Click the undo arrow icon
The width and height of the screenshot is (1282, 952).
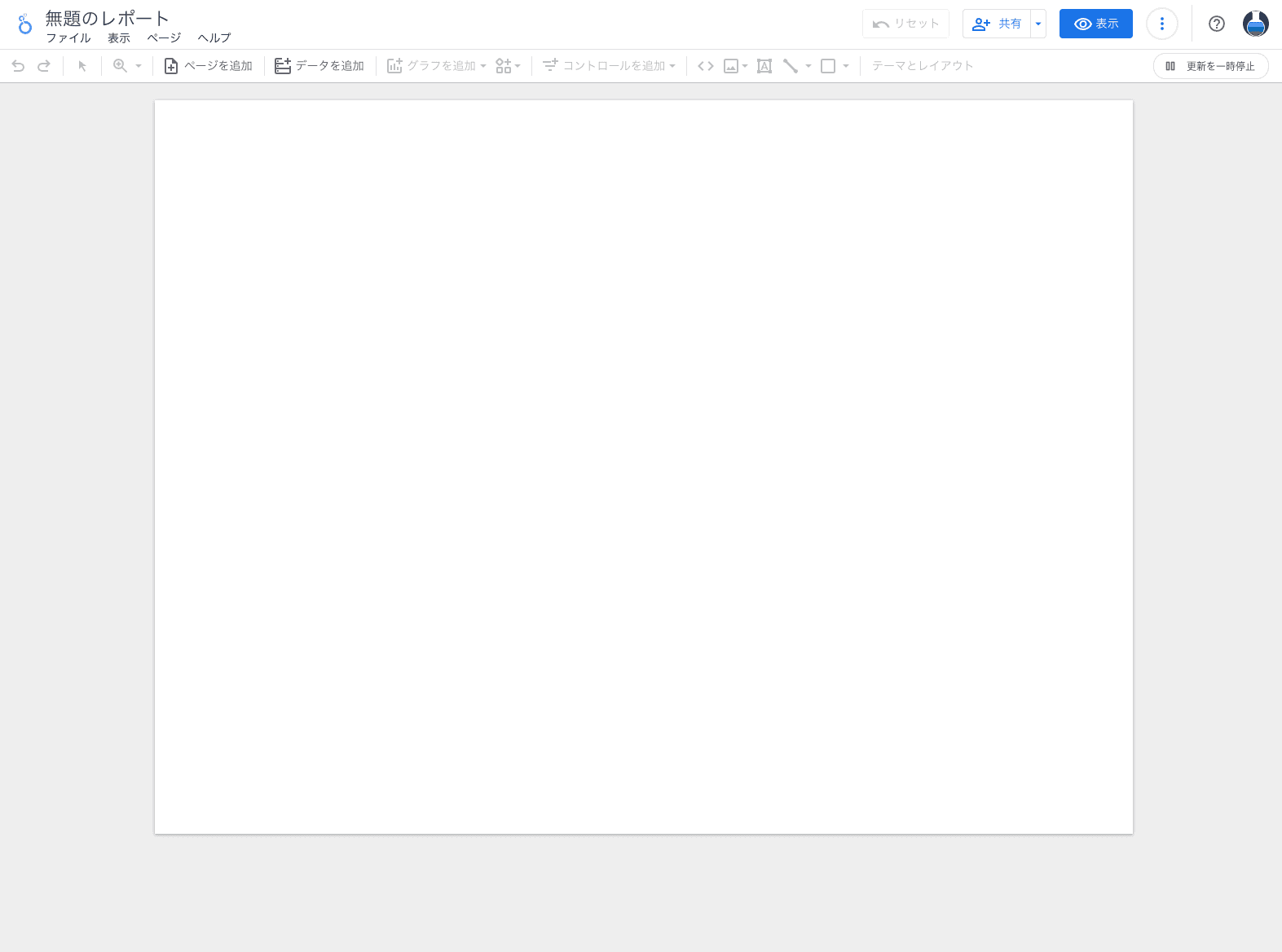pyautogui.click(x=18, y=66)
